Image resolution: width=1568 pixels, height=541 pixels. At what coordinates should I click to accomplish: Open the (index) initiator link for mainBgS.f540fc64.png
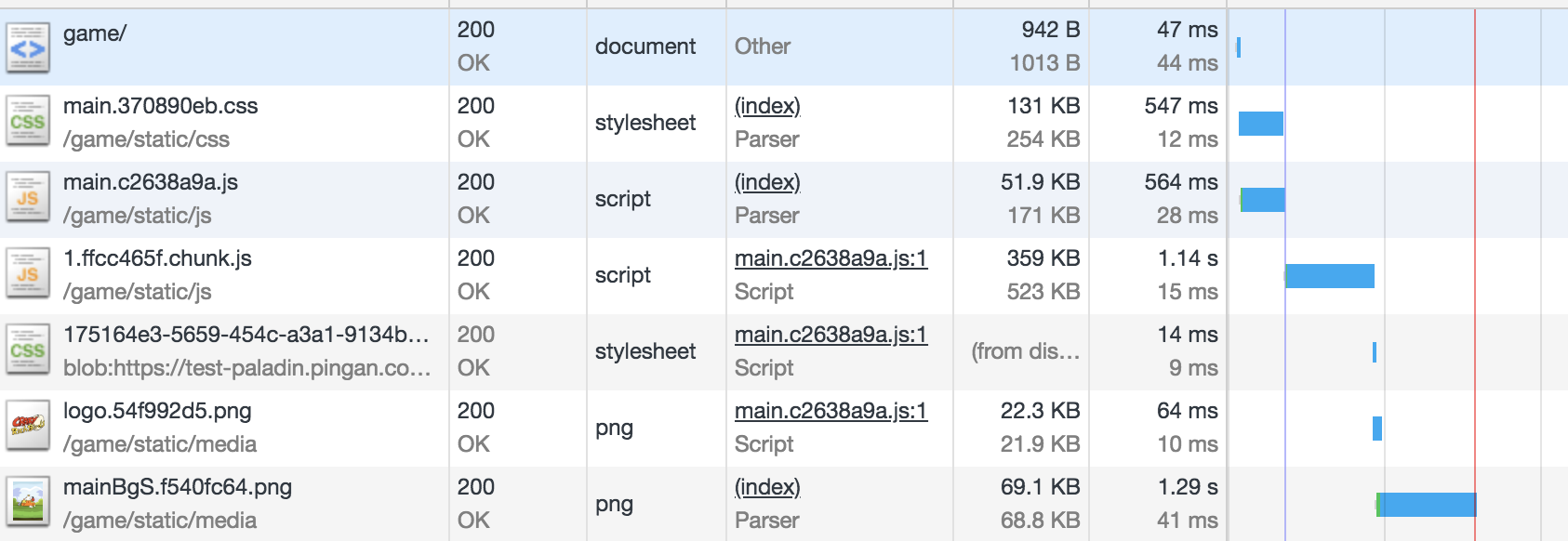pos(767,487)
